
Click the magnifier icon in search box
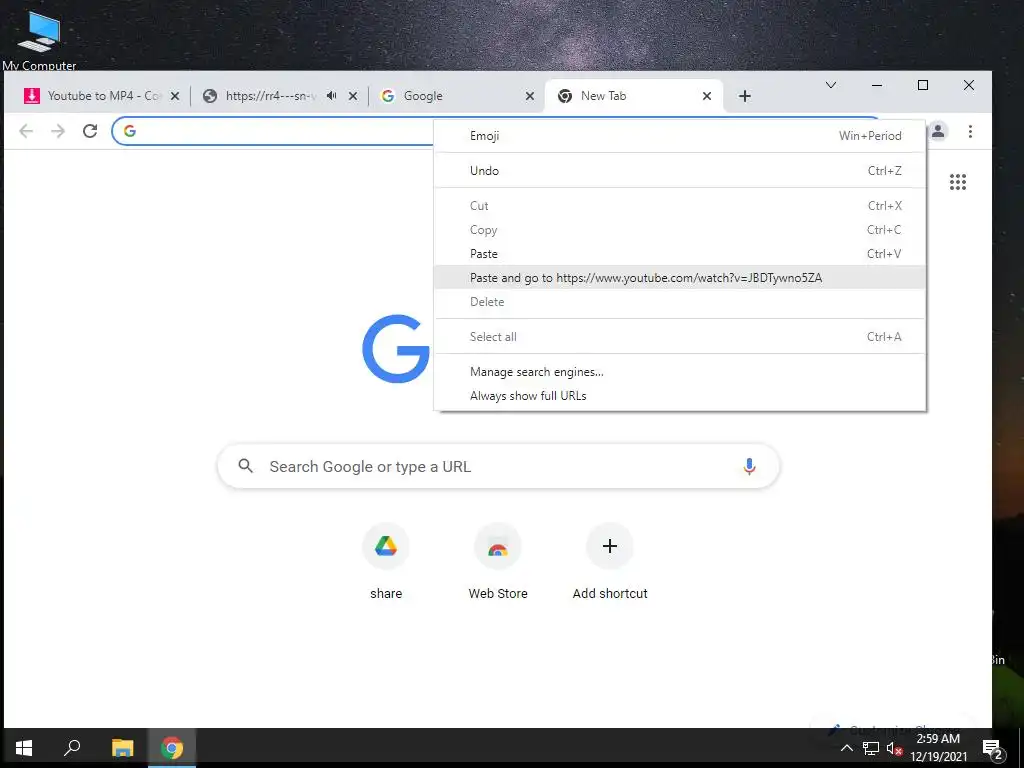tap(246, 466)
